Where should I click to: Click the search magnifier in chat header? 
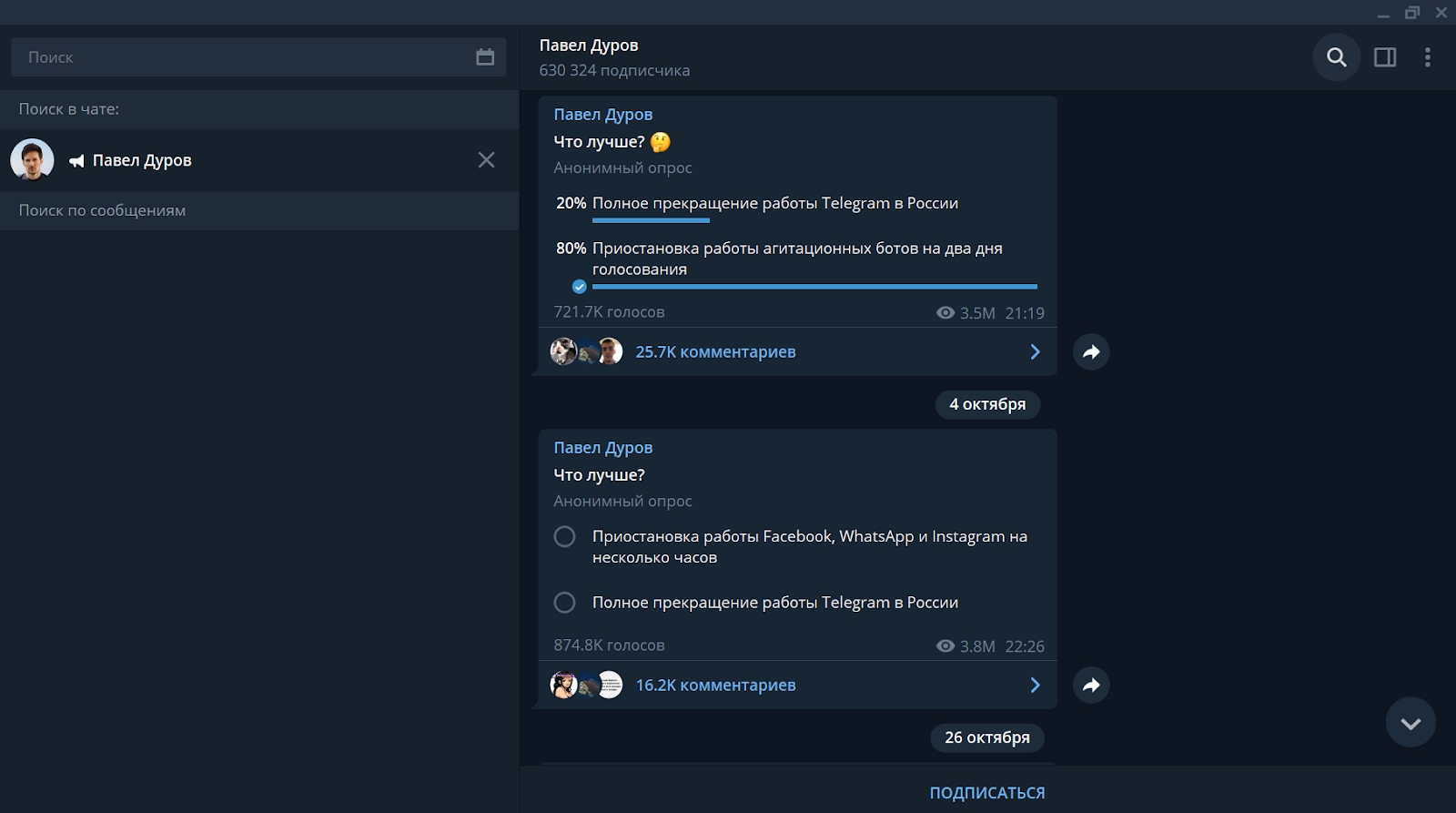[1337, 57]
